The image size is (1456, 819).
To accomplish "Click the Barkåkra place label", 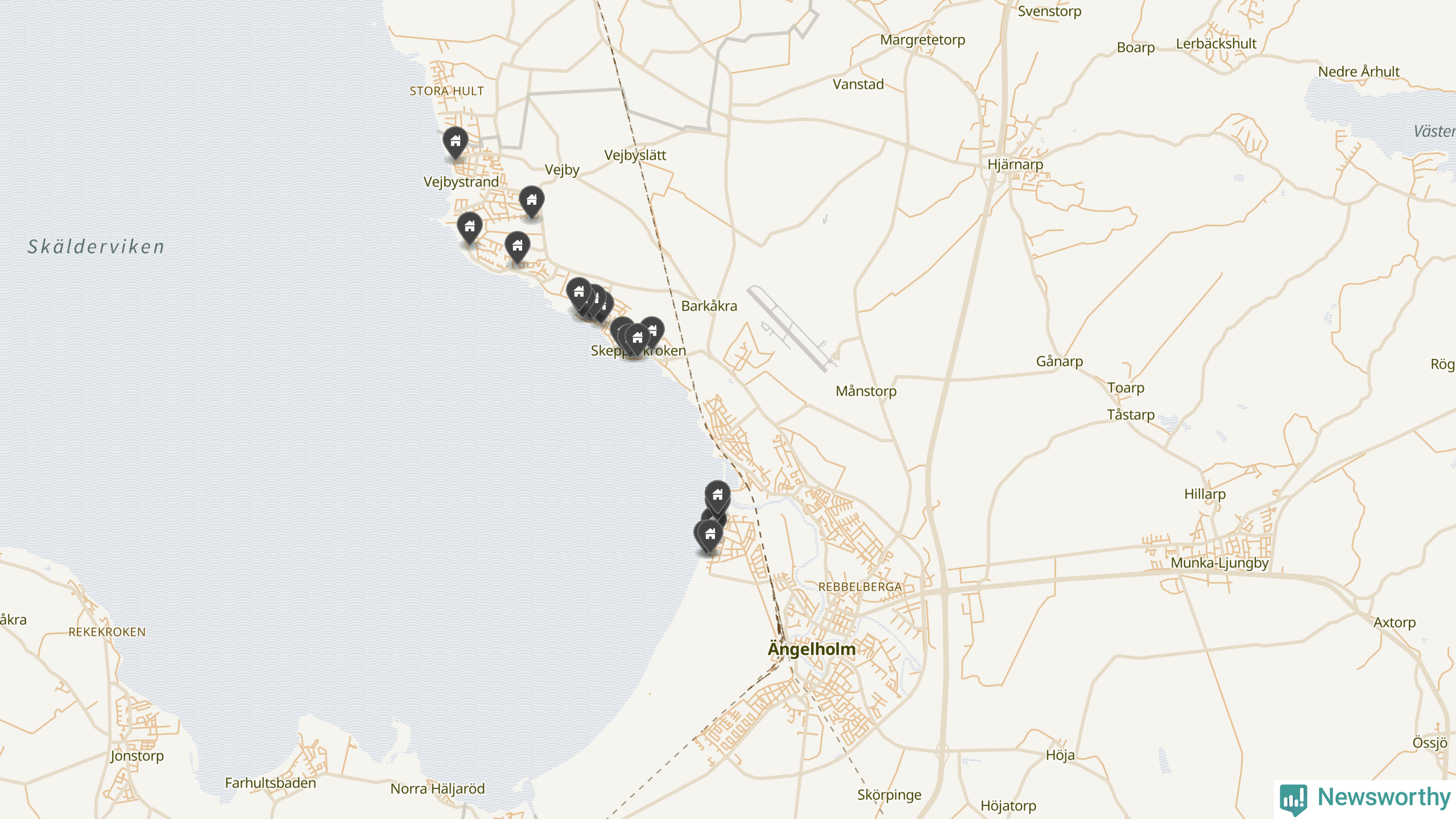I will [709, 306].
